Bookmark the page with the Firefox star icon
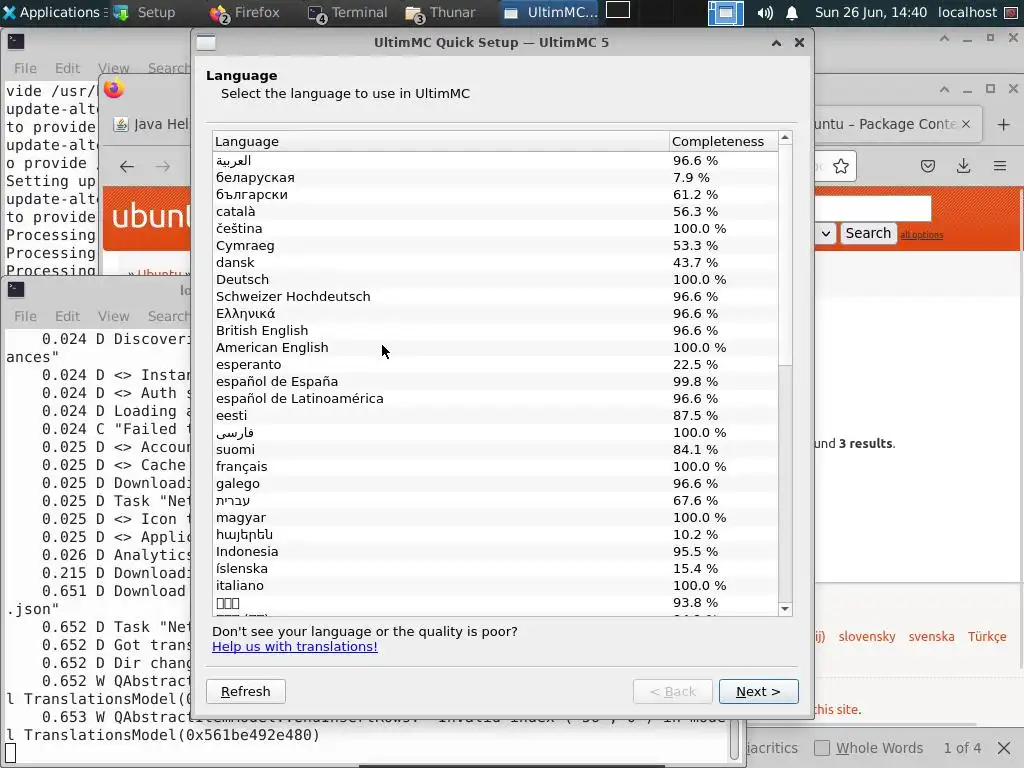This screenshot has height=768, width=1024. coord(841,167)
